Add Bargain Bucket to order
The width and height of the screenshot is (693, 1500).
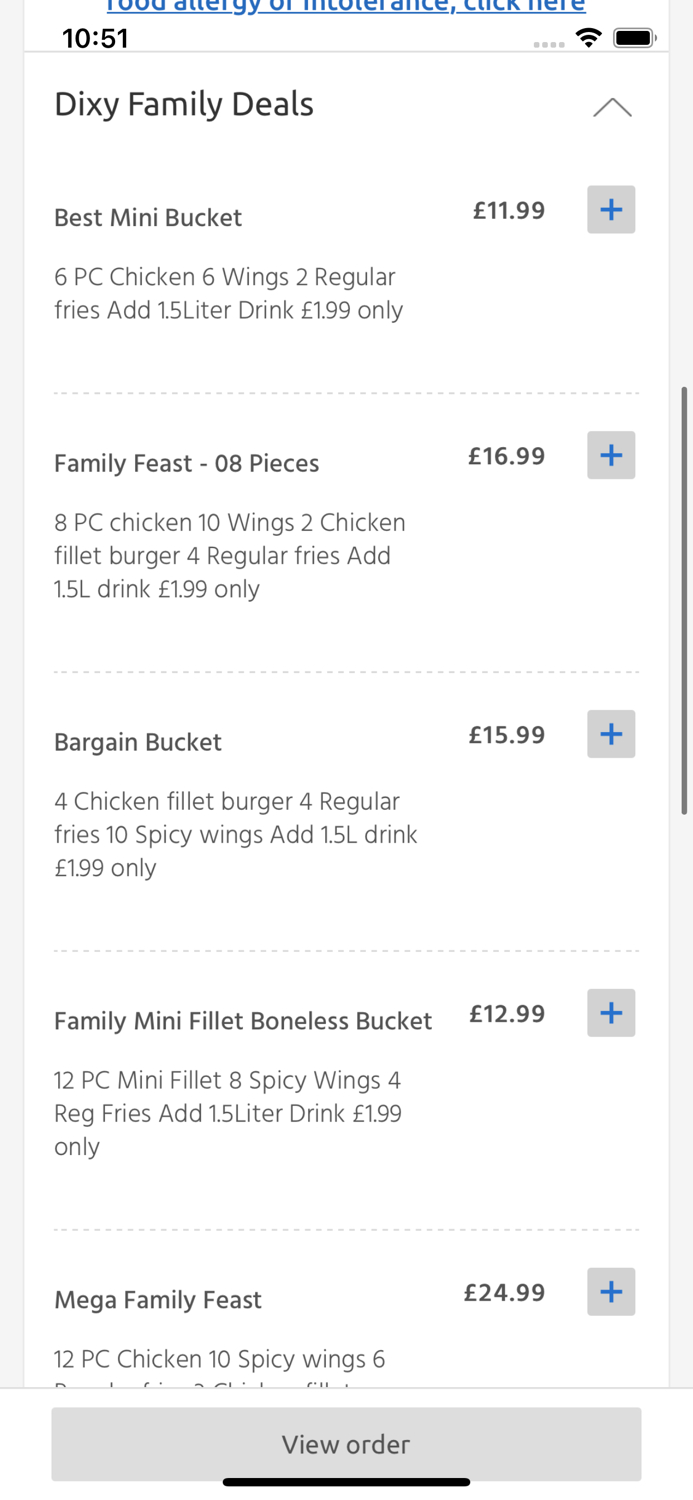[x=611, y=733]
